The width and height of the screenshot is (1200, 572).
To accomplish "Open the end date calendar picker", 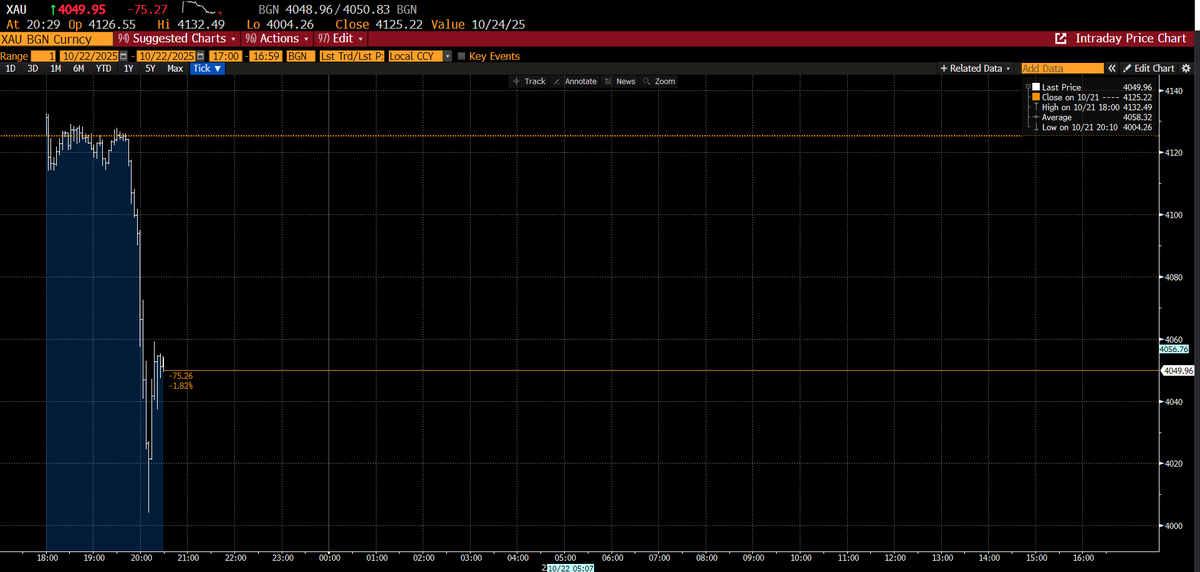I will click(200, 56).
